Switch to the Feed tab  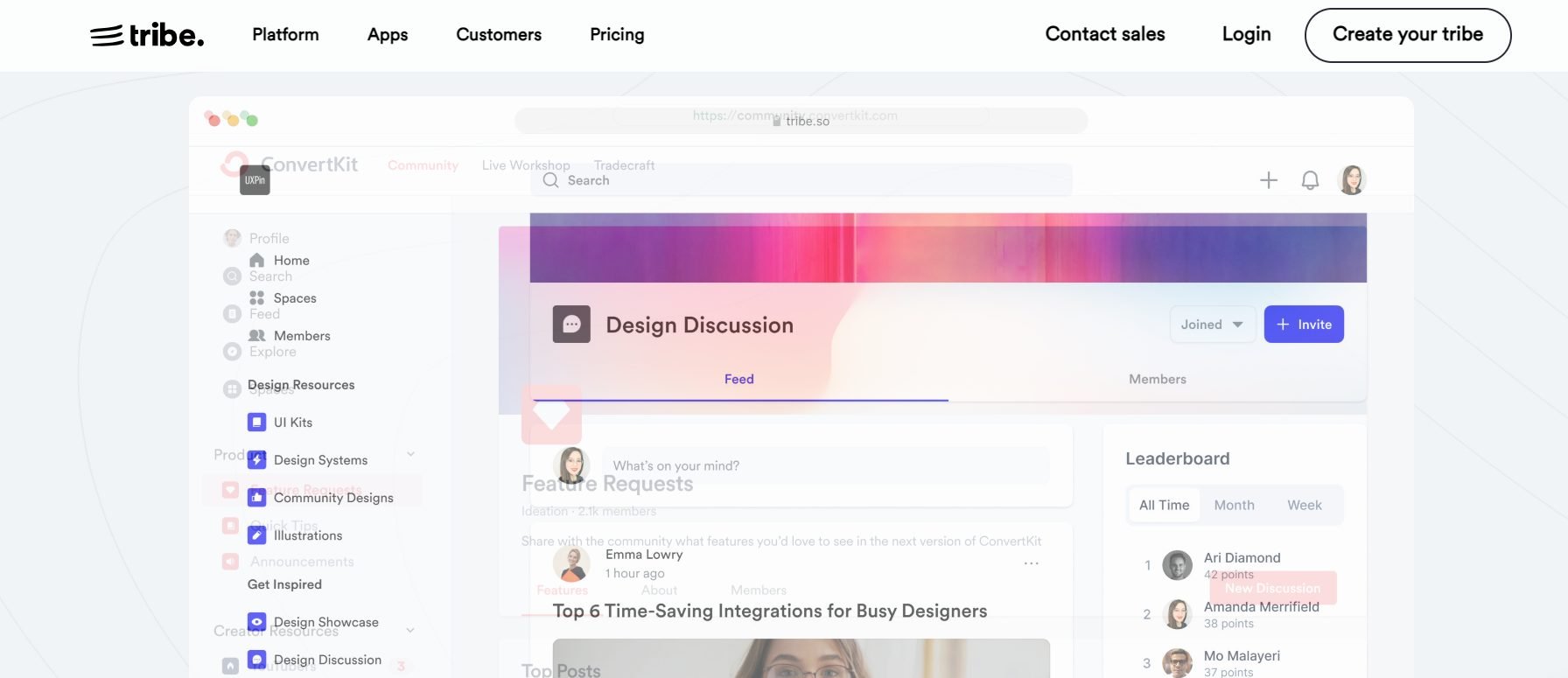click(739, 379)
